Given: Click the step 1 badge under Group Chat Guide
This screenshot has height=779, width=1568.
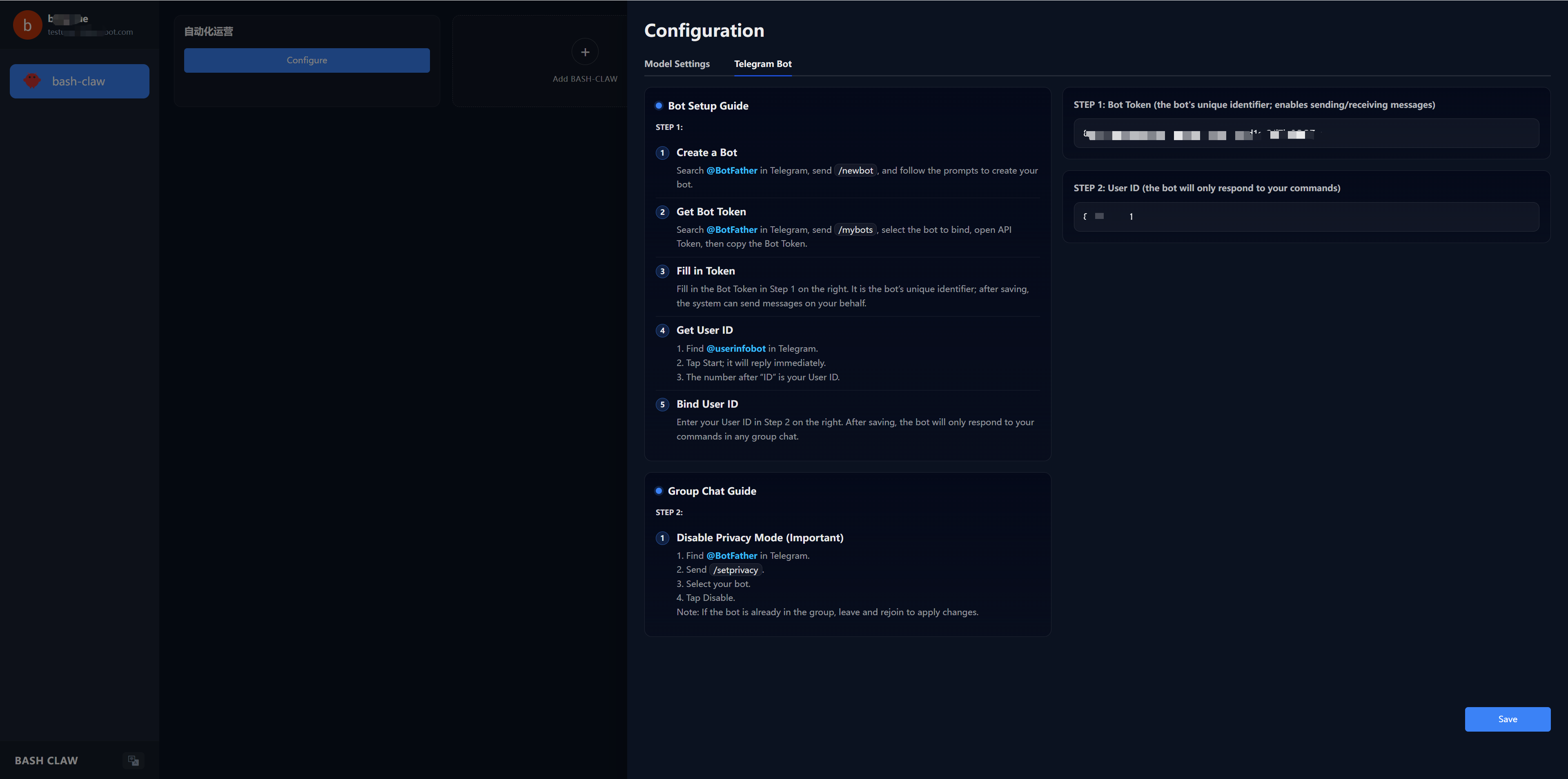Looking at the screenshot, I should point(662,538).
